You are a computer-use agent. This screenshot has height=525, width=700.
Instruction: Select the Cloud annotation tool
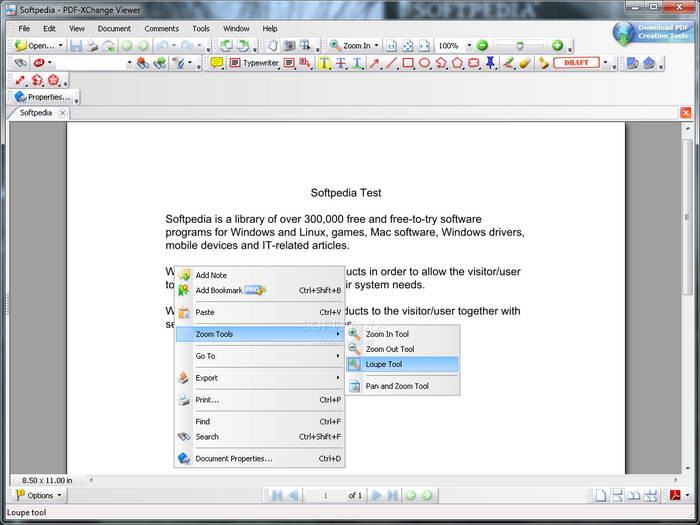coord(474,63)
